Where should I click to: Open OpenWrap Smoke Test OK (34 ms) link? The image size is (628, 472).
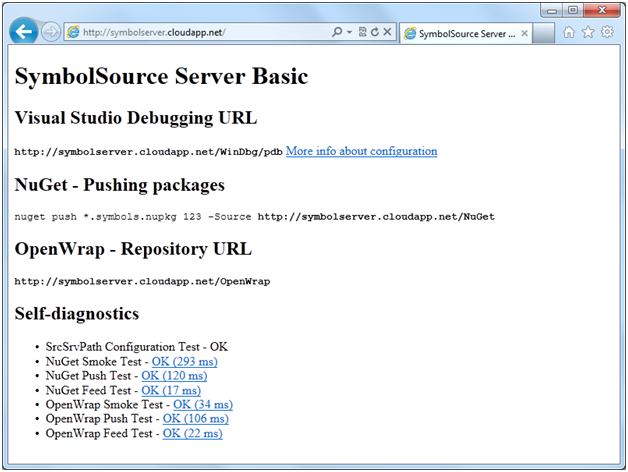pyautogui.click(x=203, y=404)
